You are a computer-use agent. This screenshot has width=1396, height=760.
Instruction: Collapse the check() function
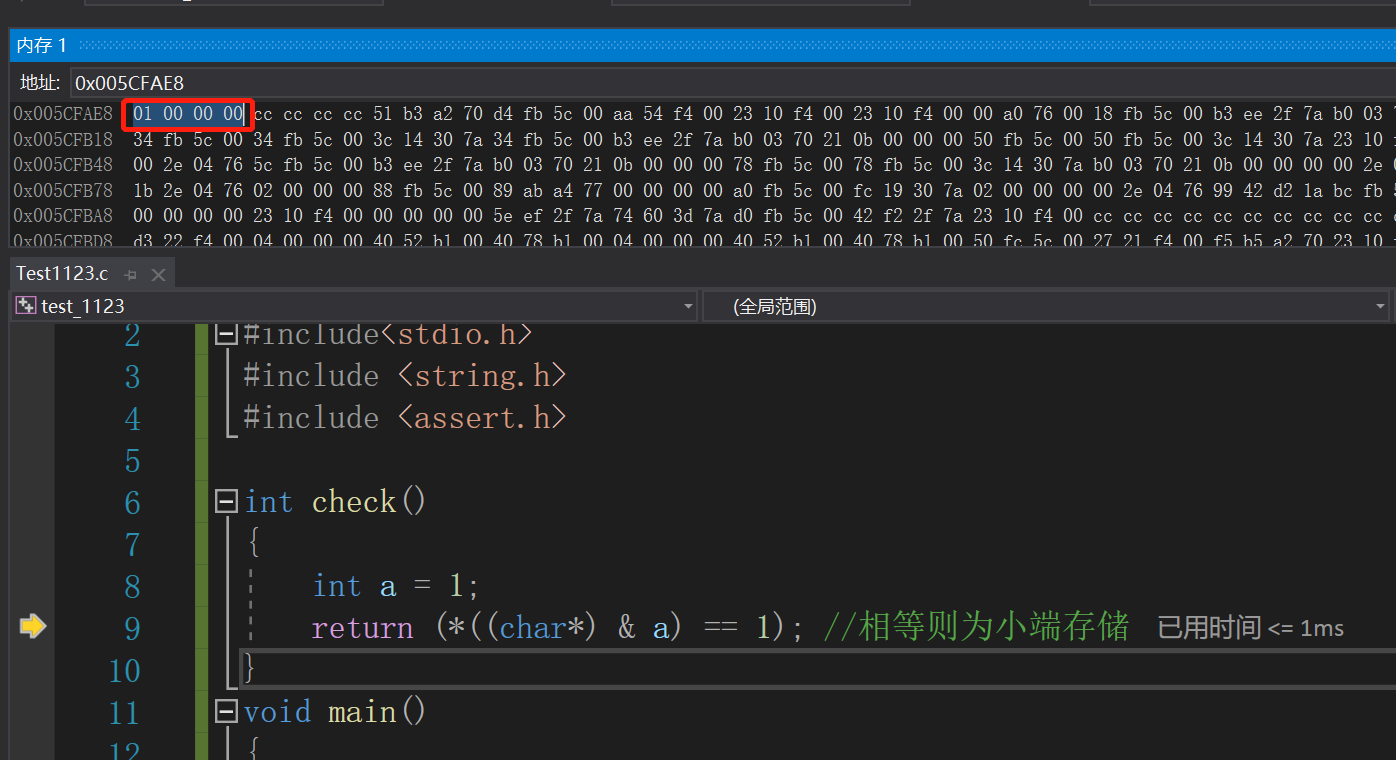(x=227, y=501)
